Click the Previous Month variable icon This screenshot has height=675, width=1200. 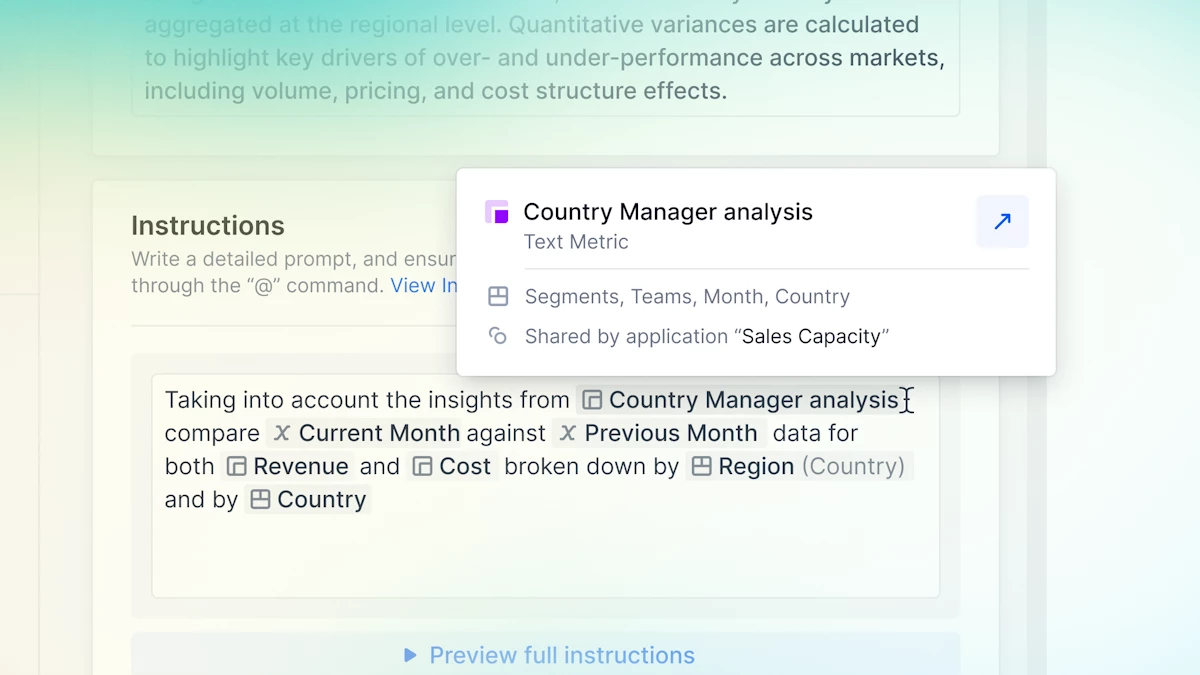(x=568, y=433)
